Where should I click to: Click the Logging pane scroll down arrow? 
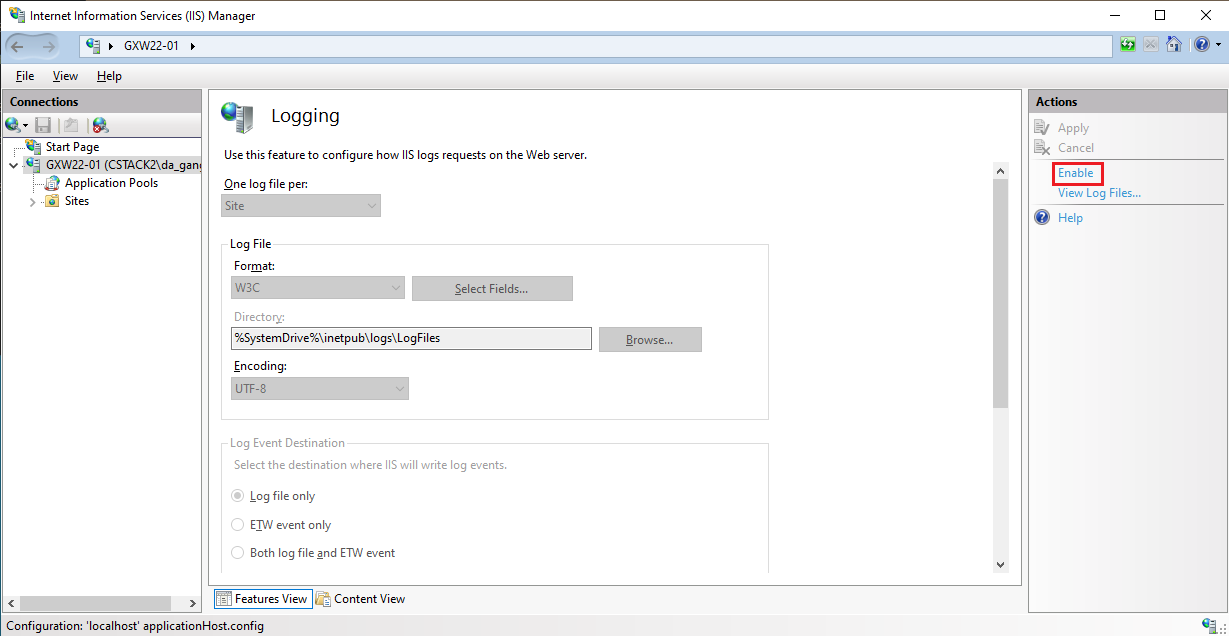[1001, 565]
